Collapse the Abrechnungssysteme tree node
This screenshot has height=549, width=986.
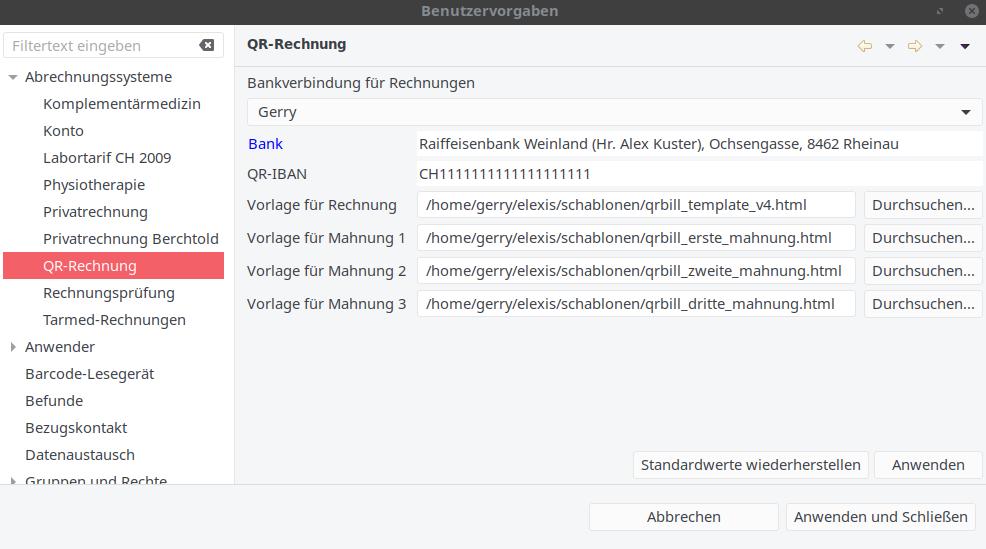click(13, 77)
